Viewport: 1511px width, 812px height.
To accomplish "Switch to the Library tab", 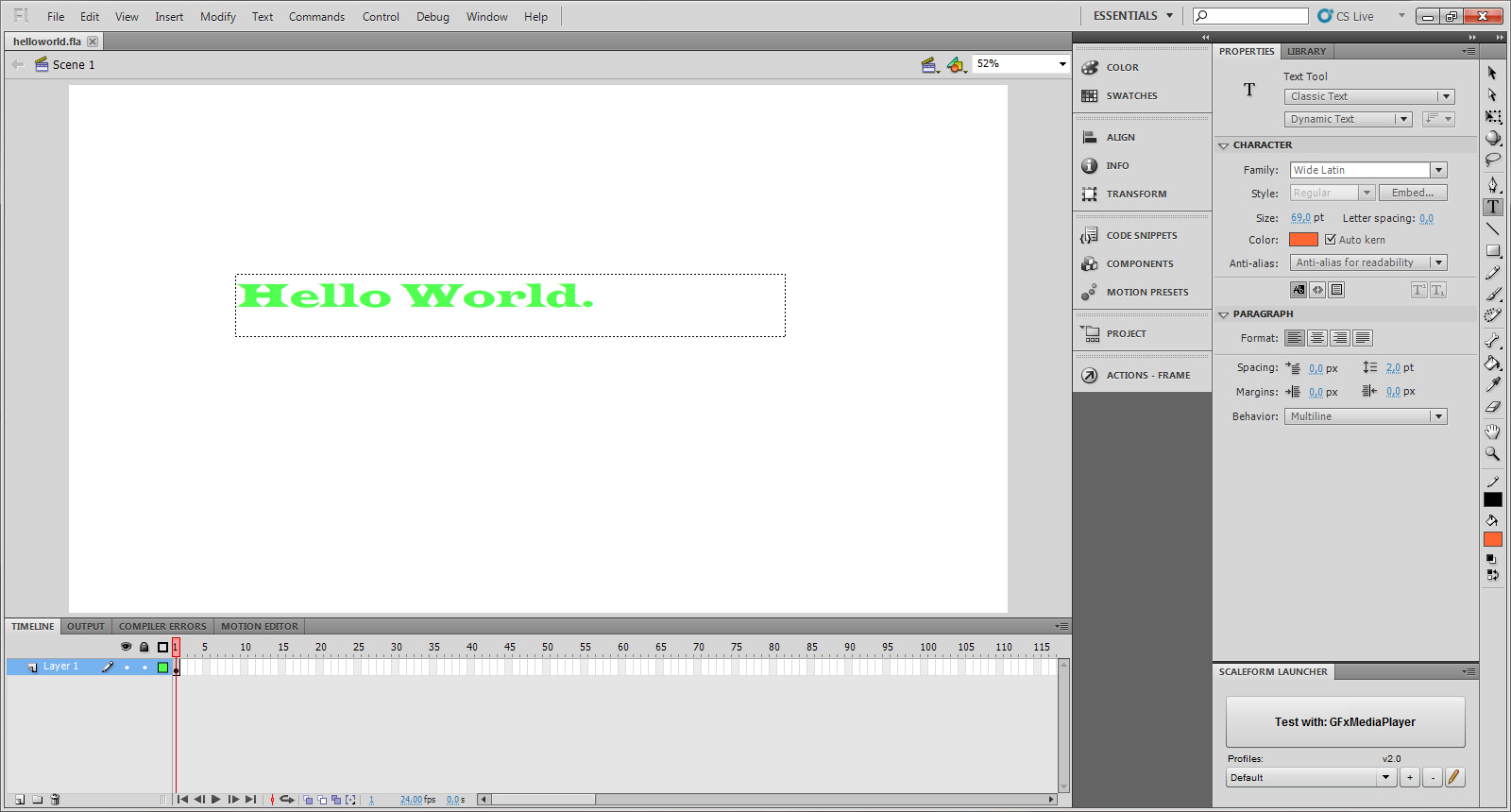I will 1306,51.
